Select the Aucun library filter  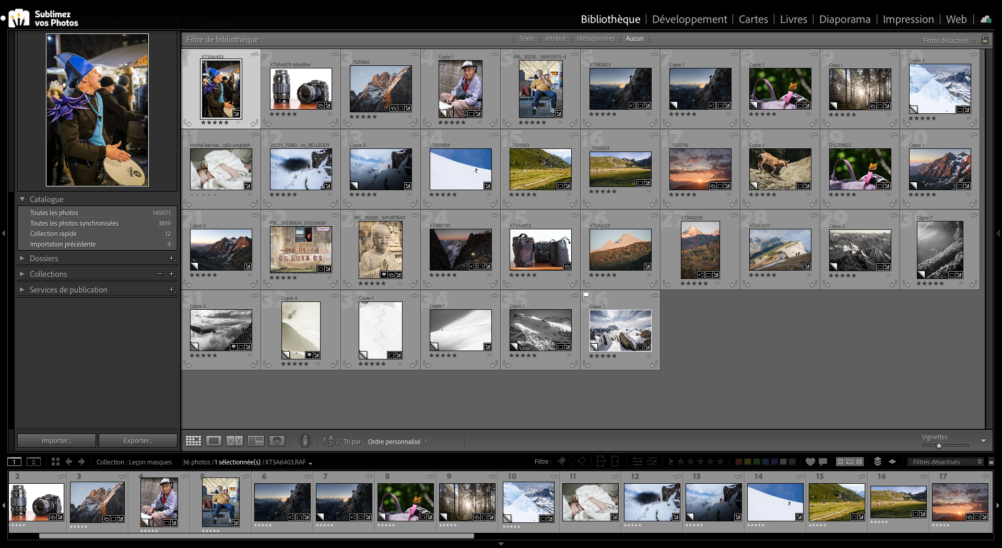(x=634, y=39)
